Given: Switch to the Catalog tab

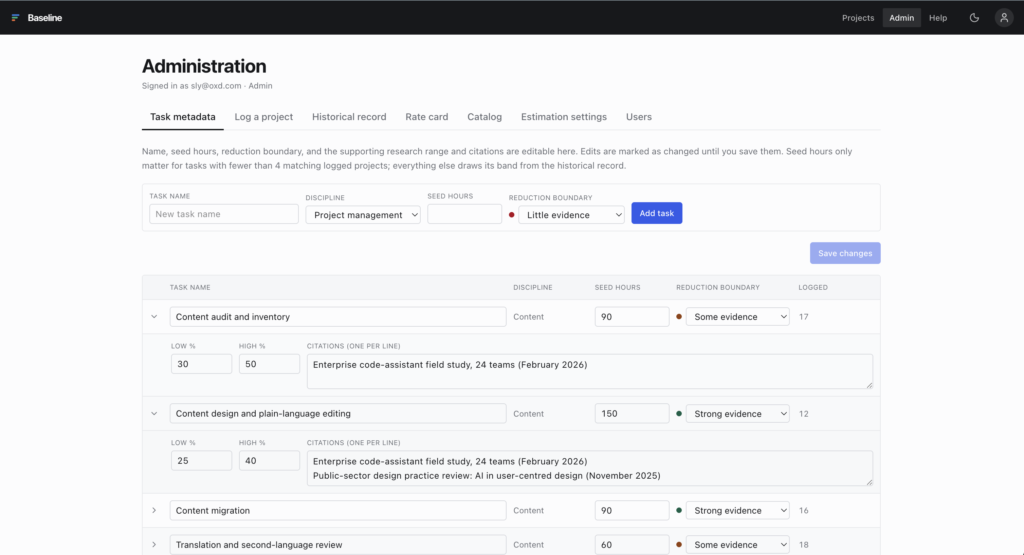Looking at the screenshot, I should 485,117.
